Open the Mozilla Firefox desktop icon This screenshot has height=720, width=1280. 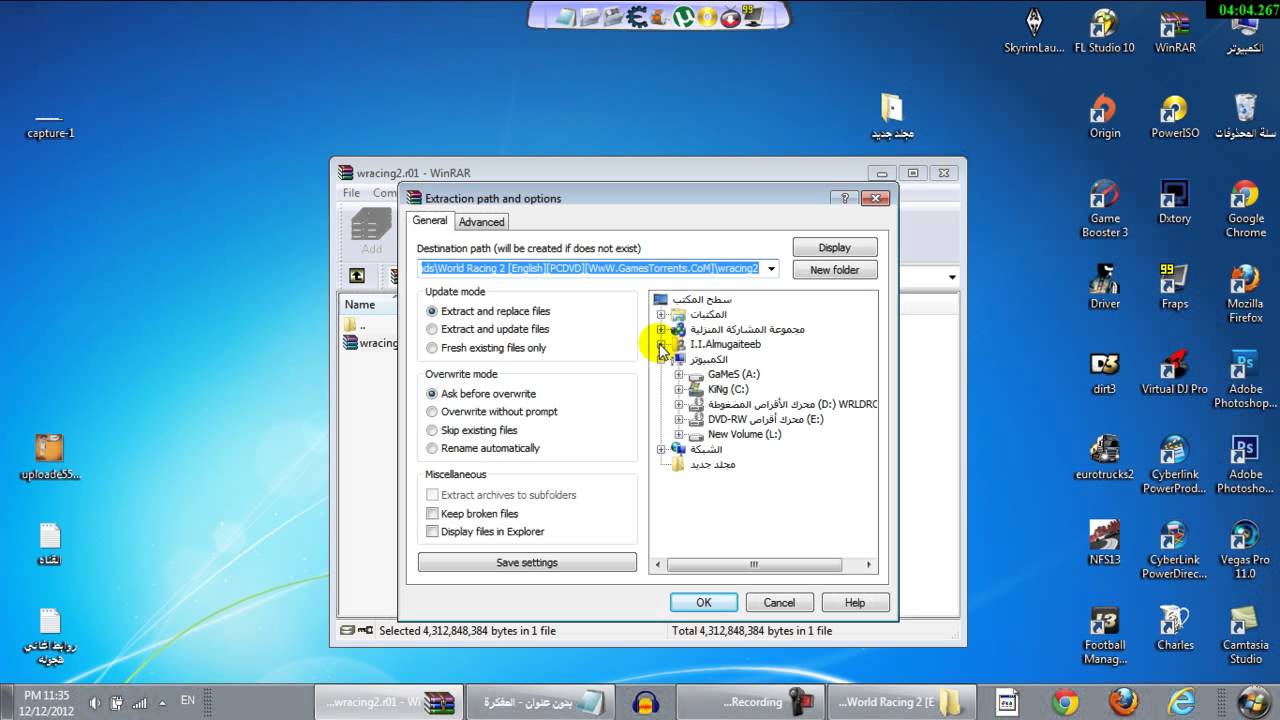(1245, 293)
